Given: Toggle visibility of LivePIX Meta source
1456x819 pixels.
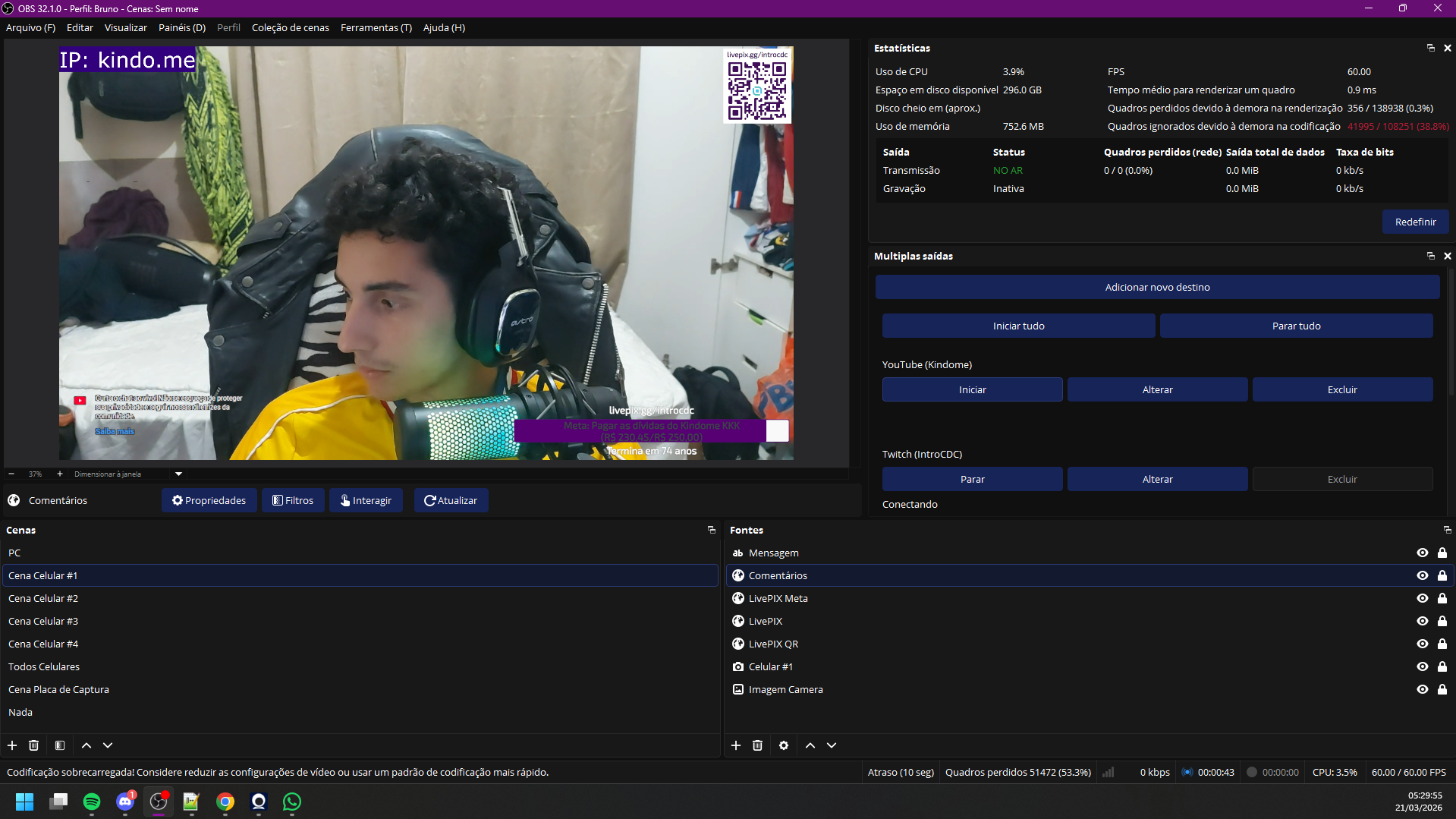Looking at the screenshot, I should pyautogui.click(x=1423, y=598).
